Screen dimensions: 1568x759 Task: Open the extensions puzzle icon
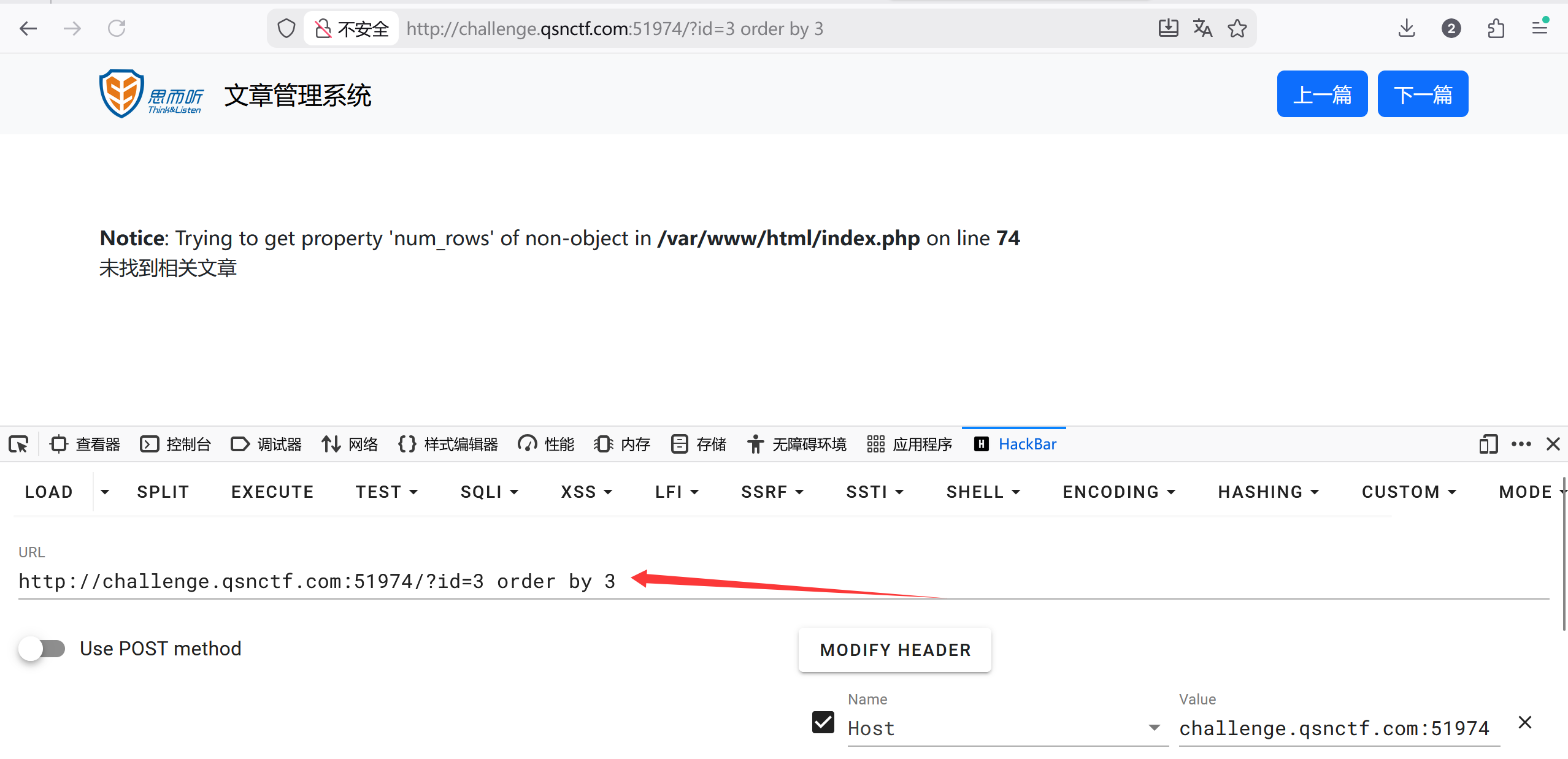point(1496,28)
